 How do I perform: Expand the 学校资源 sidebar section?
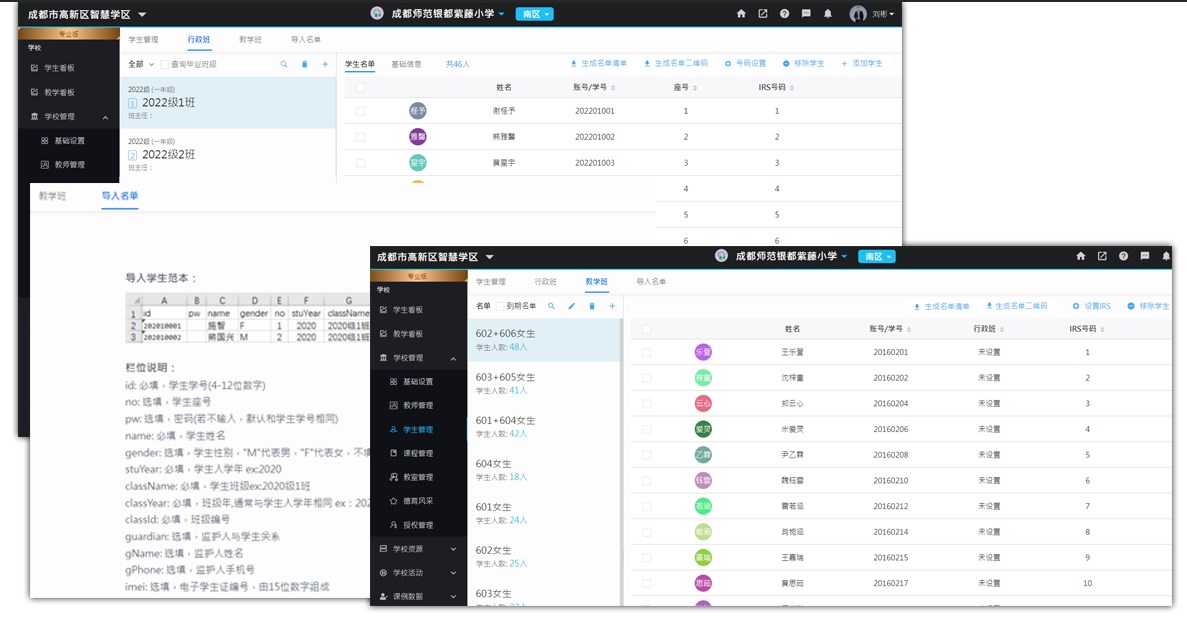coord(417,549)
